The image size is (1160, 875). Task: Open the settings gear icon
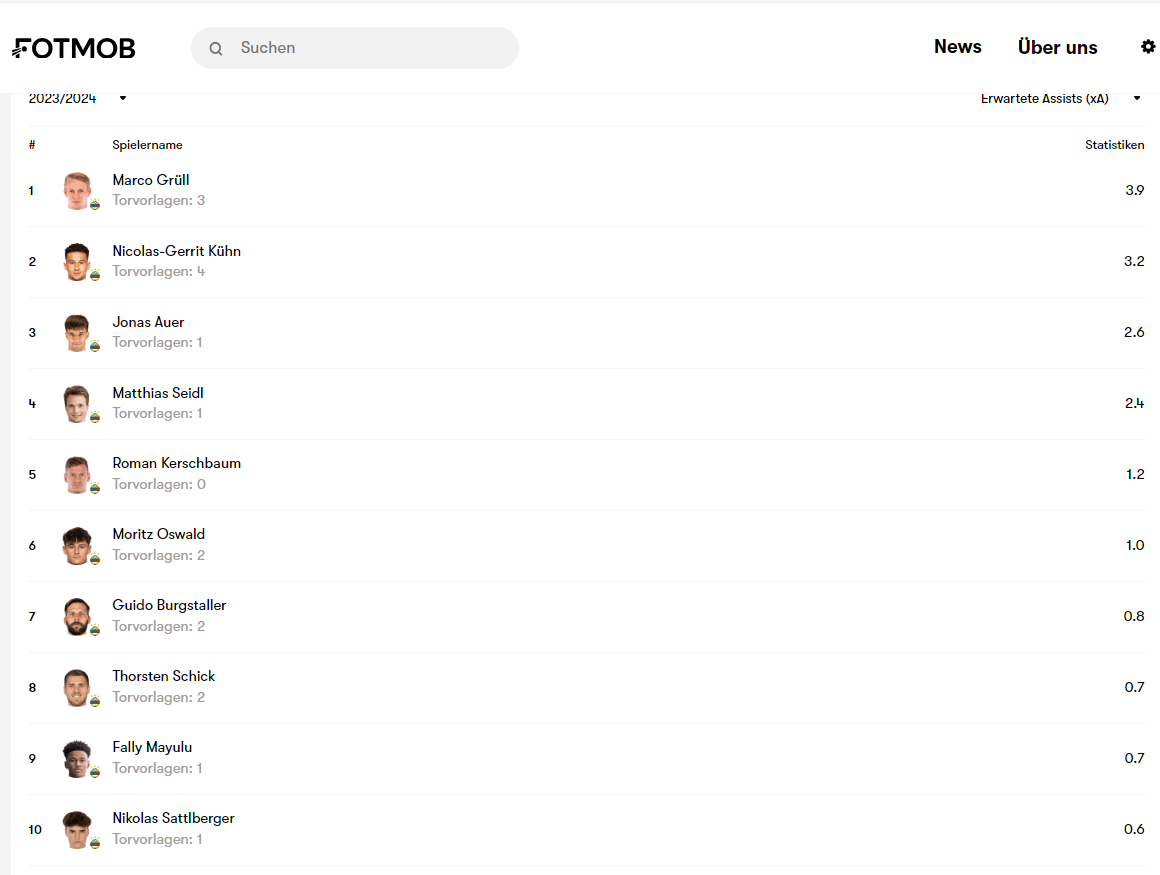pyautogui.click(x=1147, y=47)
